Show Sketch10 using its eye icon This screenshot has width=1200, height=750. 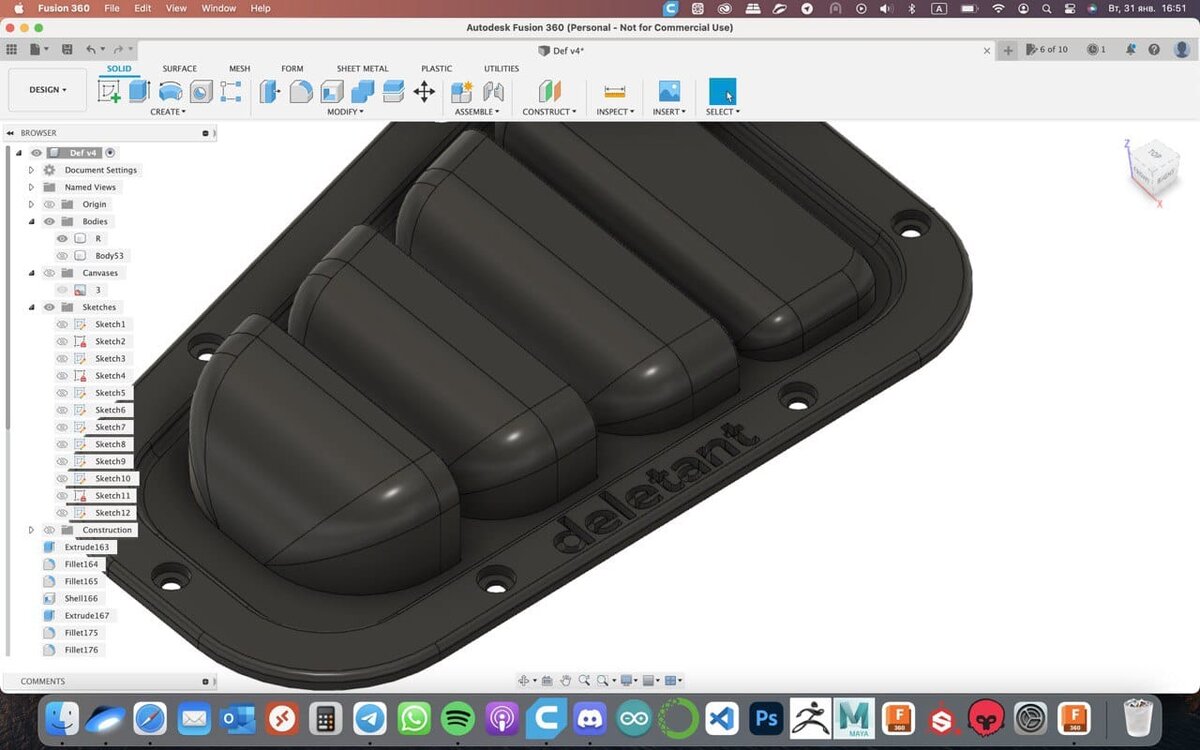[x=63, y=479]
